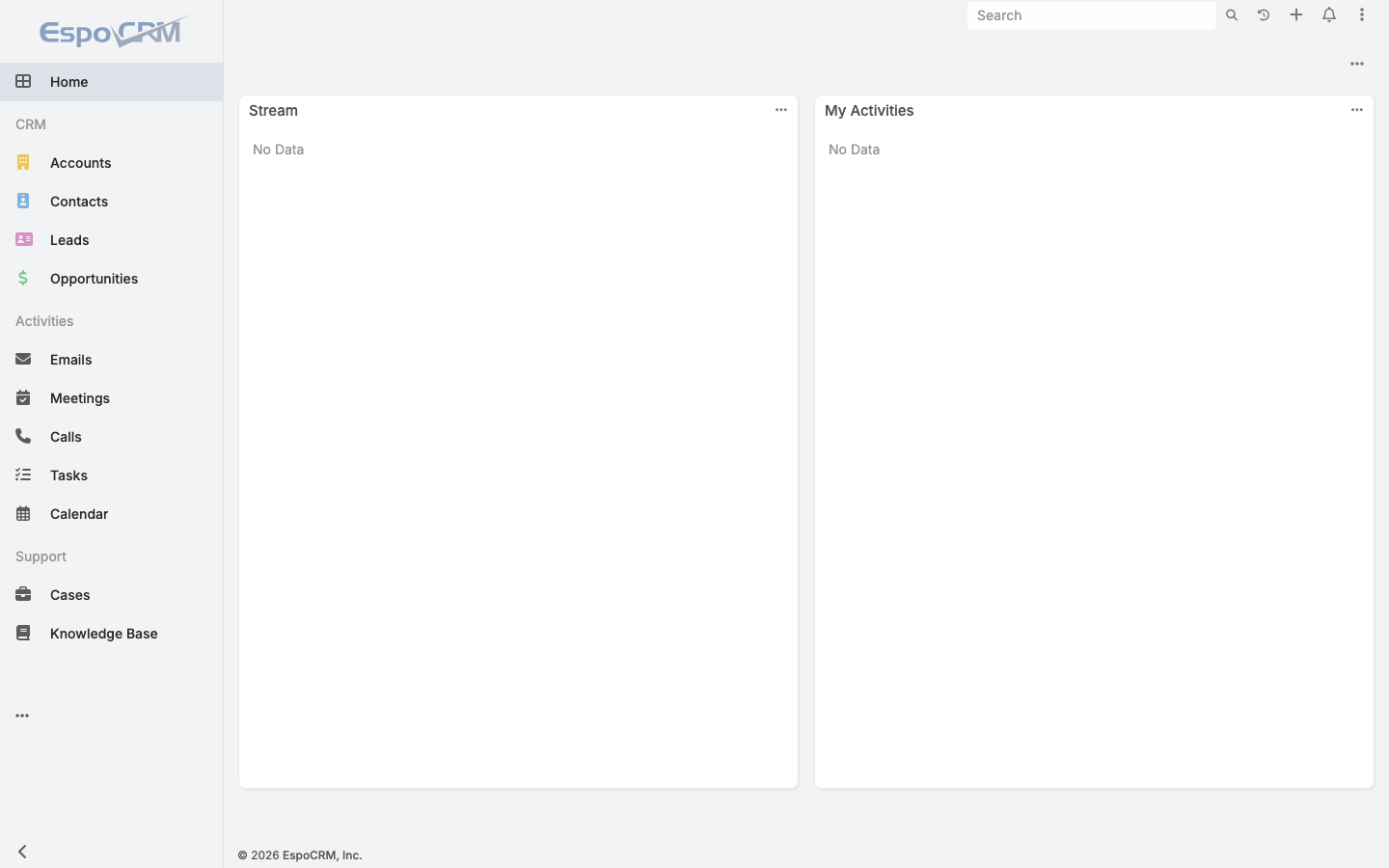Click the Tasks checklist icon
The height and width of the screenshot is (868, 1389).
coord(23,475)
